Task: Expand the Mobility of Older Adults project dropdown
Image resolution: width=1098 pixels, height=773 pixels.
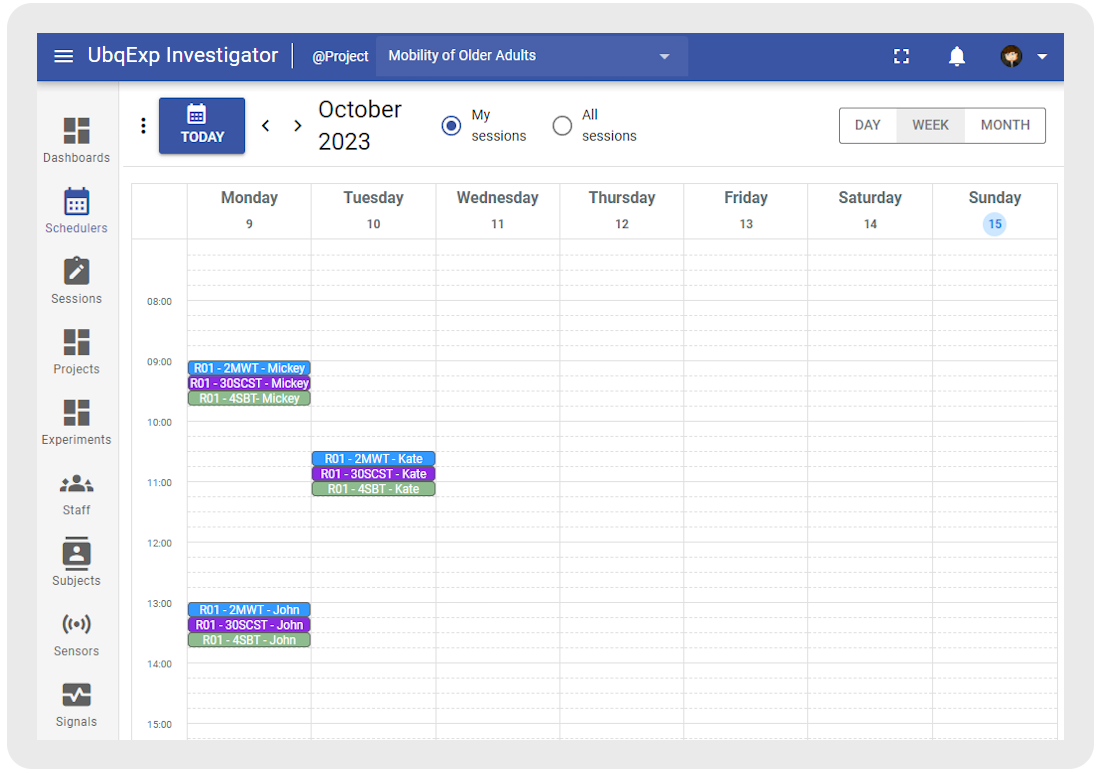Action: [531, 56]
